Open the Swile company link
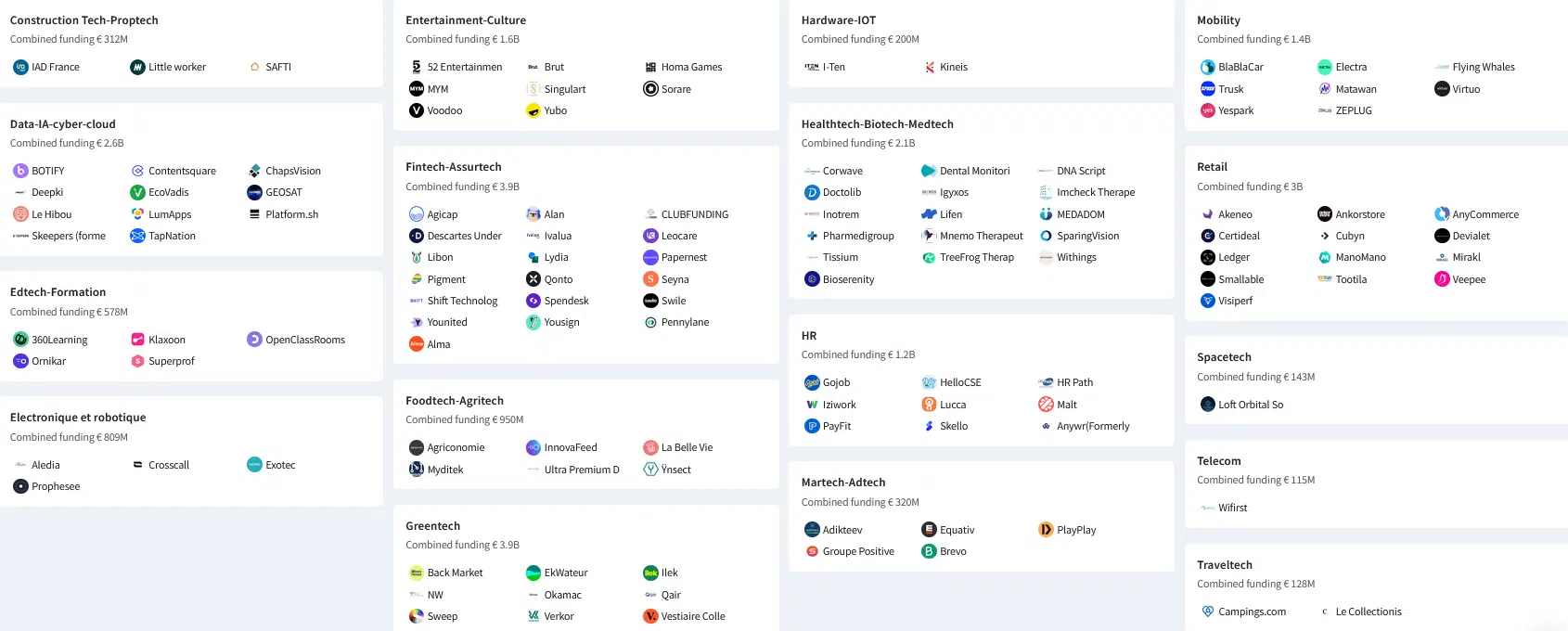Screen dimensions: 1568x631 (674, 301)
